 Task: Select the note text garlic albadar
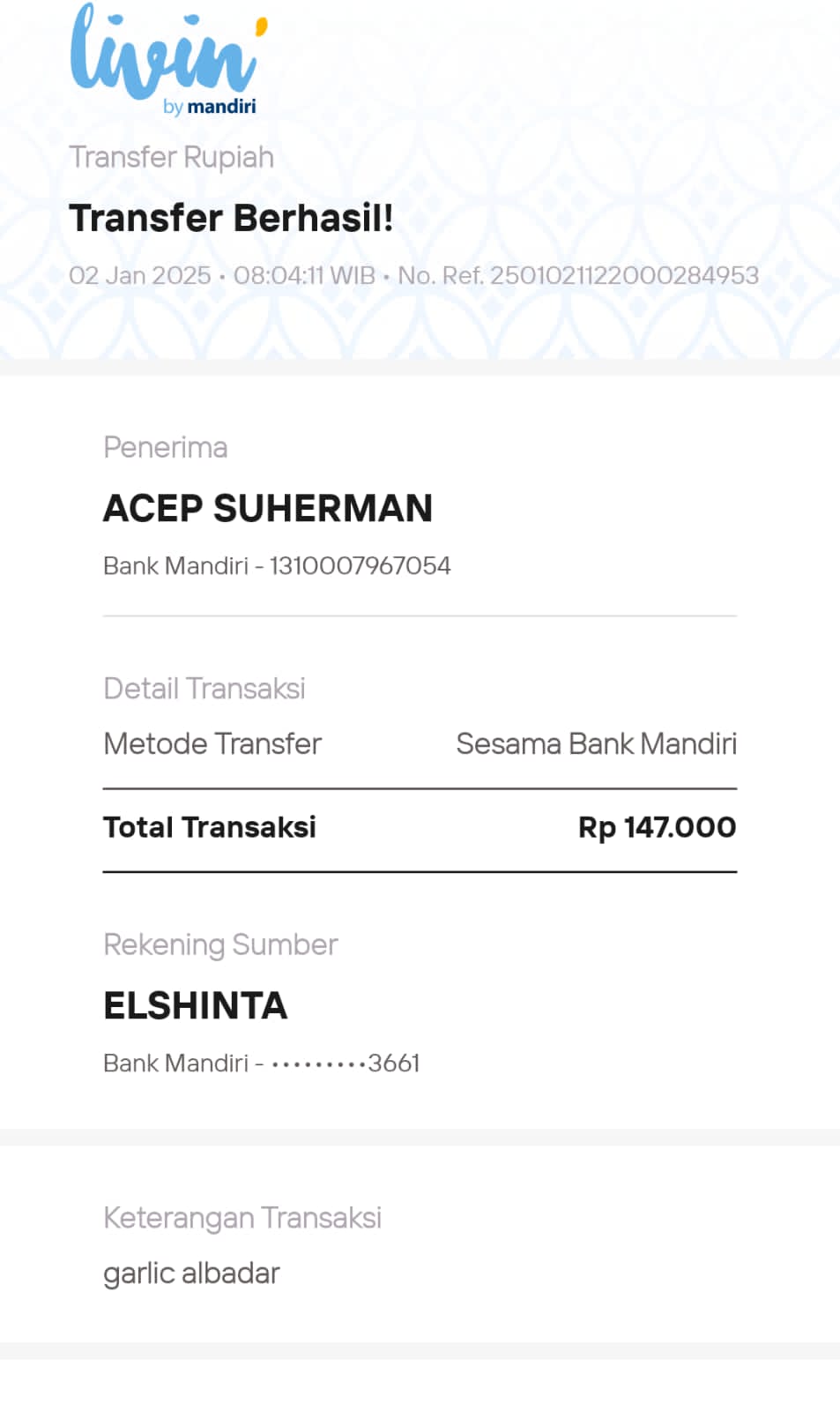click(191, 1273)
